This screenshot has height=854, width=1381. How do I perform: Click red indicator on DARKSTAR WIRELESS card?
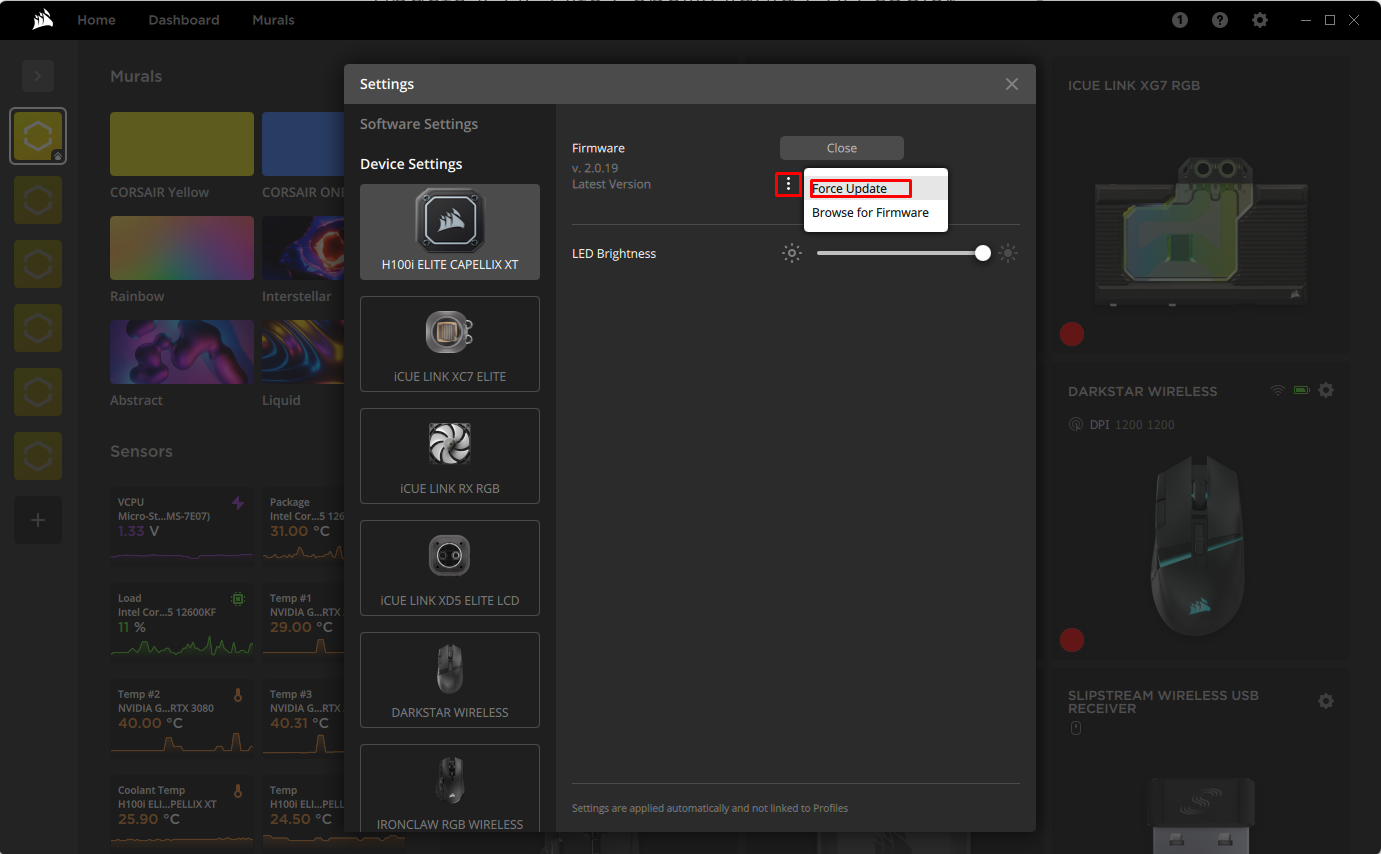click(1072, 640)
